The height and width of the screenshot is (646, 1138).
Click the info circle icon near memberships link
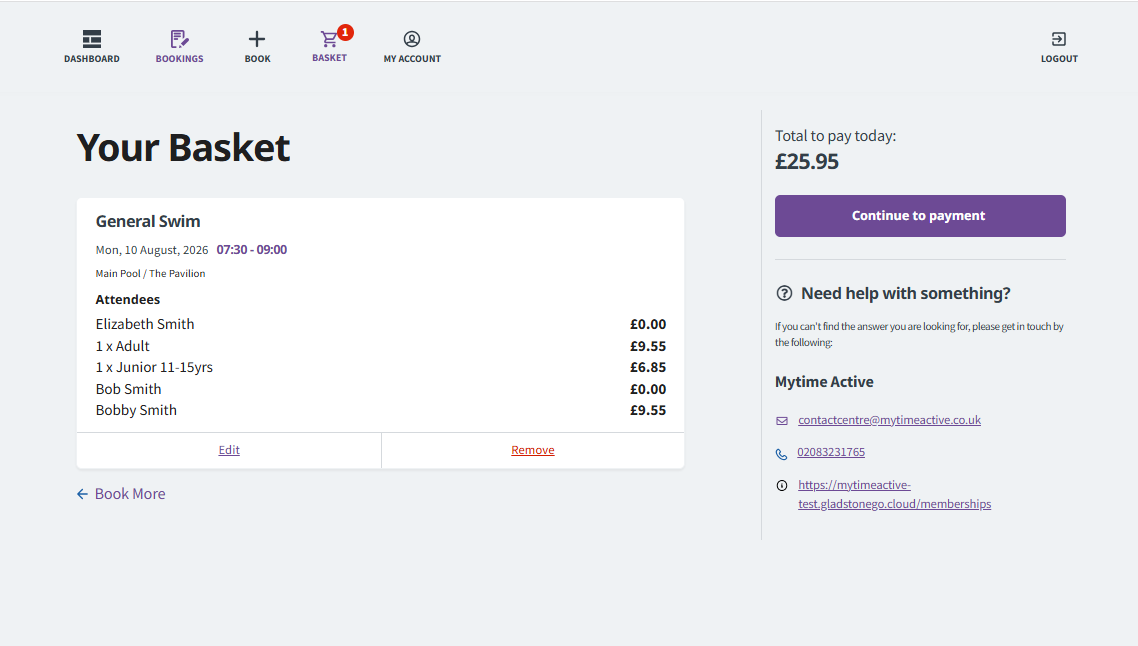click(782, 486)
